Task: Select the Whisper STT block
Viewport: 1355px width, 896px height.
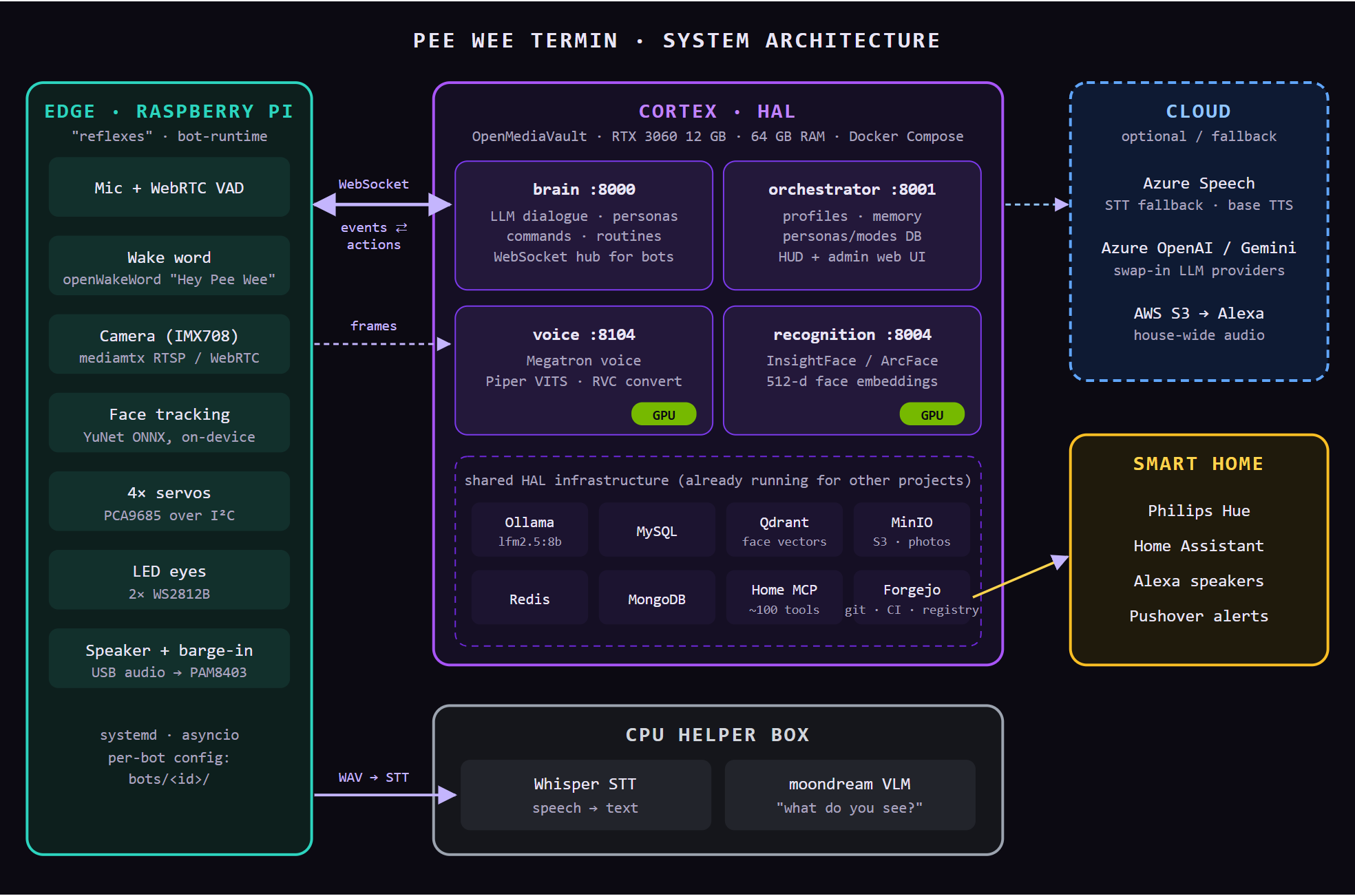Action: [x=585, y=795]
